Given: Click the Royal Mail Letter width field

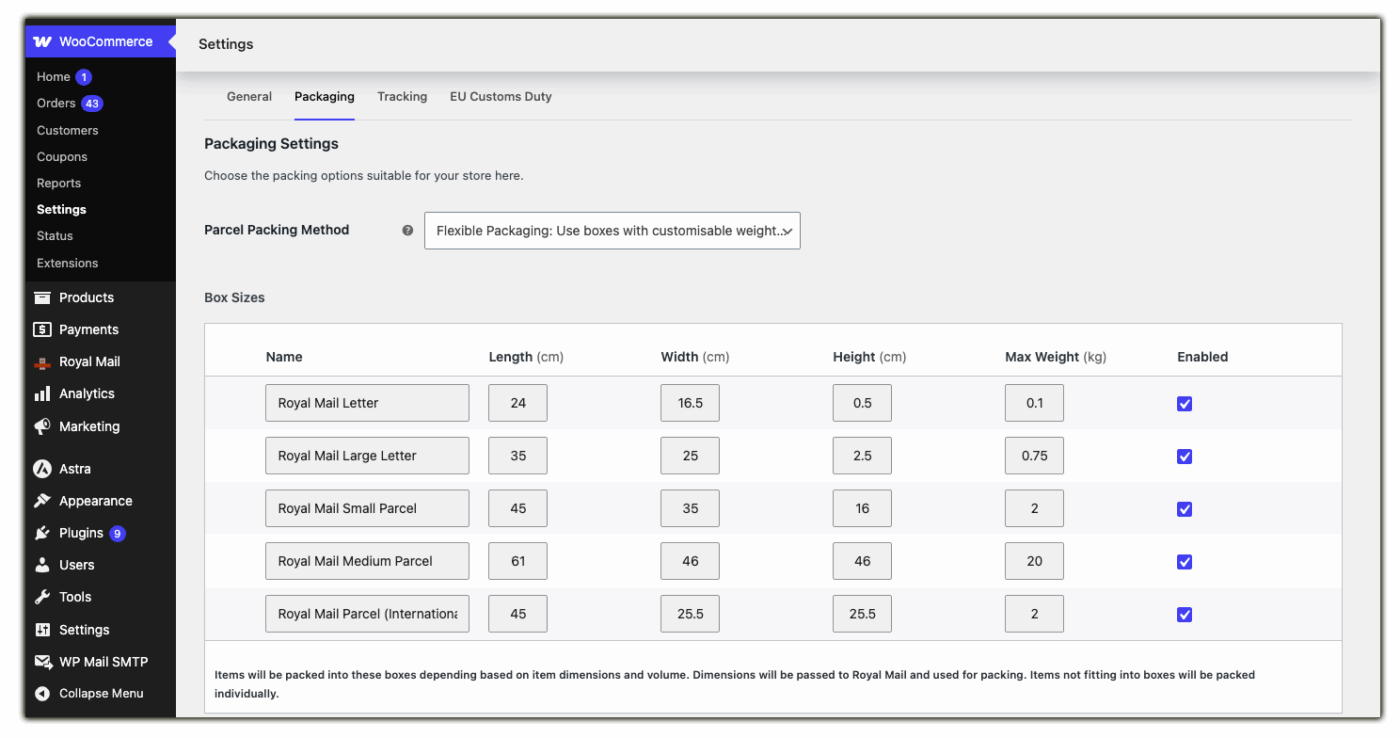Looking at the screenshot, I should coord(690,403).
